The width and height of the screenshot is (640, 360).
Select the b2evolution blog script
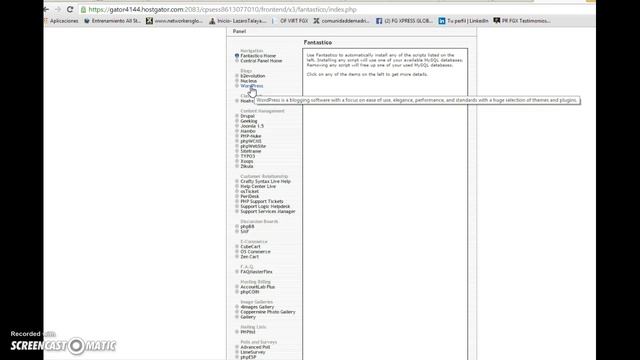pyautogui.click(x=253, y=76)
